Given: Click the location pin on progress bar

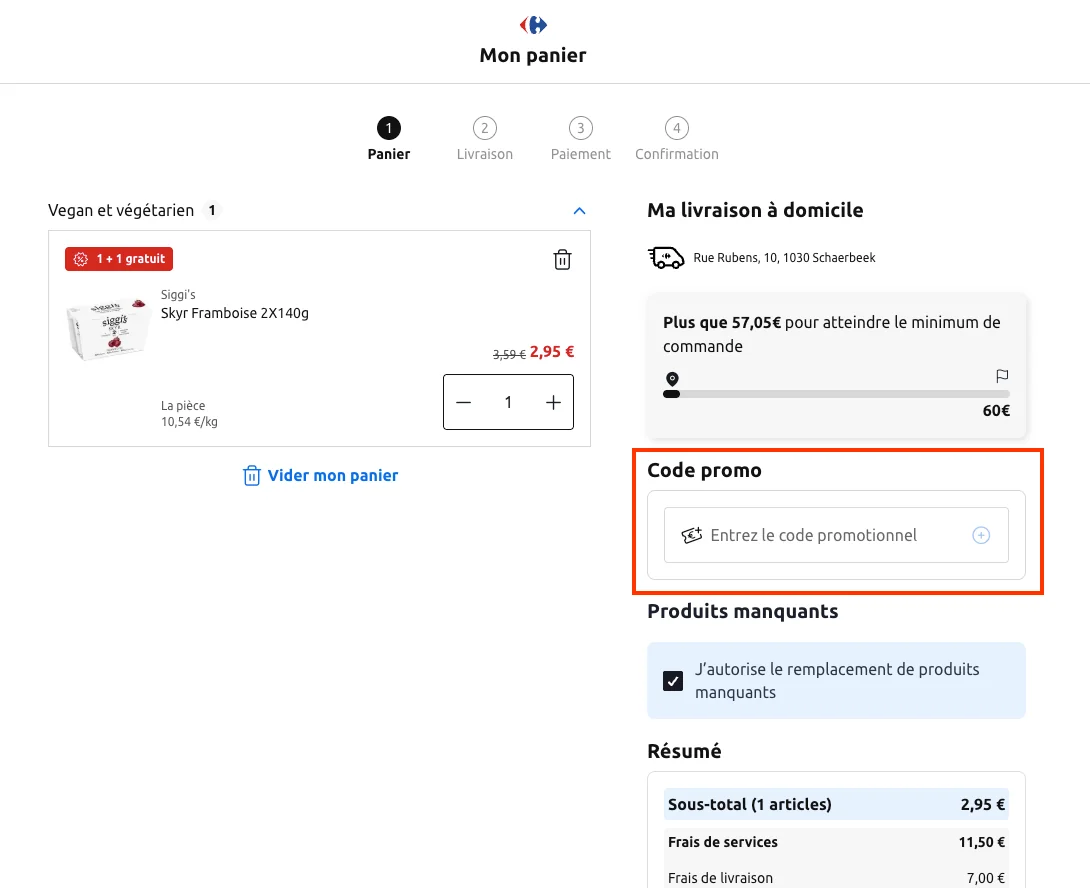Looking at the screenshot, I should point(672,379).
